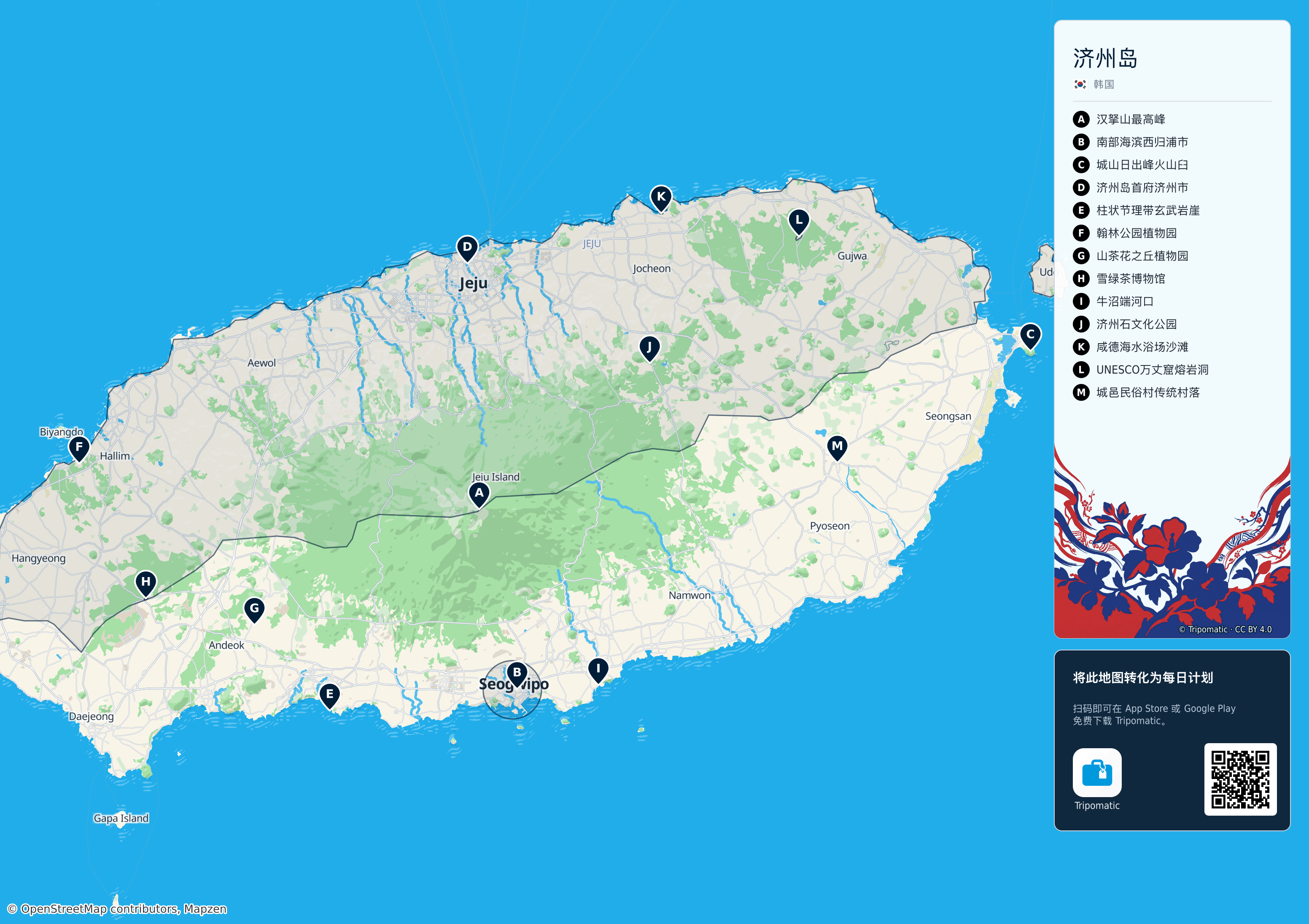Click map pin C at the eastern tip
The height and width of the screenshot is (924, 1309).
[1030, 336]
